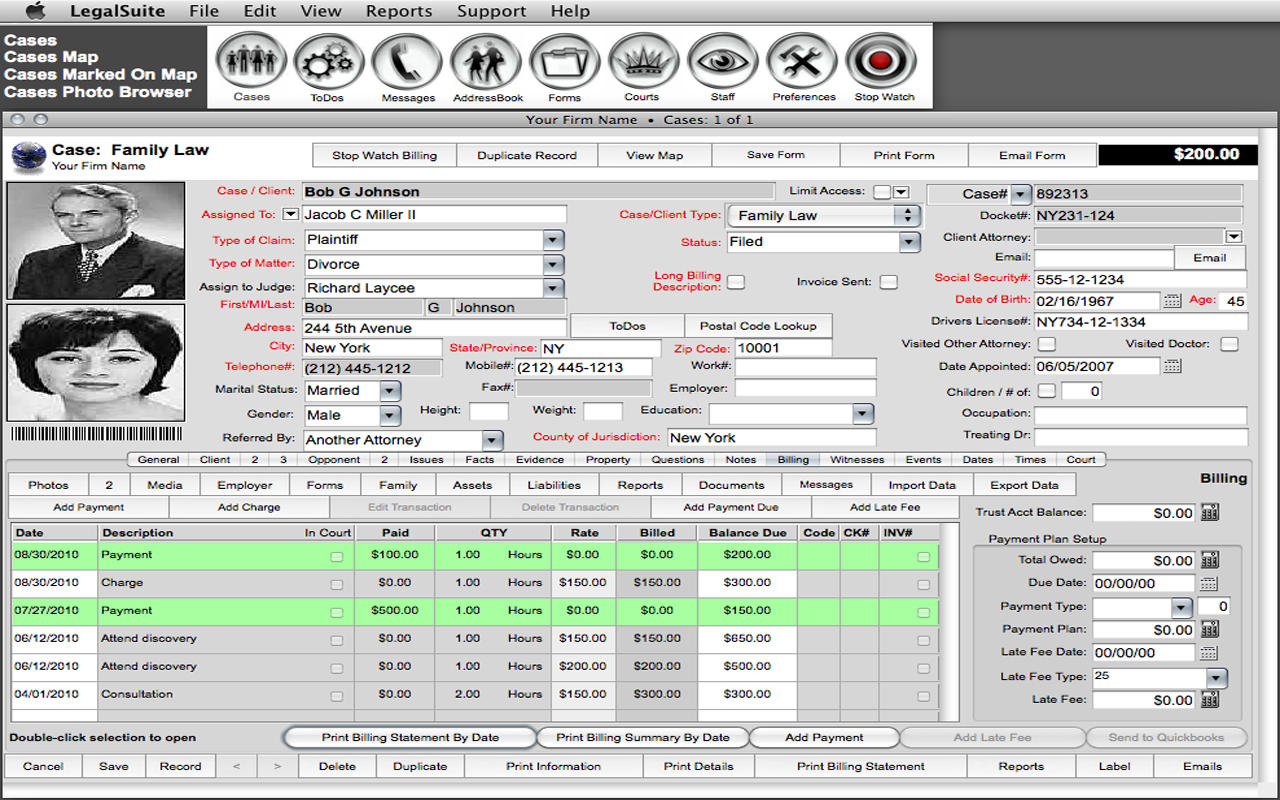The image size is (1280, 800).
Task: Open the Referred By dropdown
Action: 491,440
